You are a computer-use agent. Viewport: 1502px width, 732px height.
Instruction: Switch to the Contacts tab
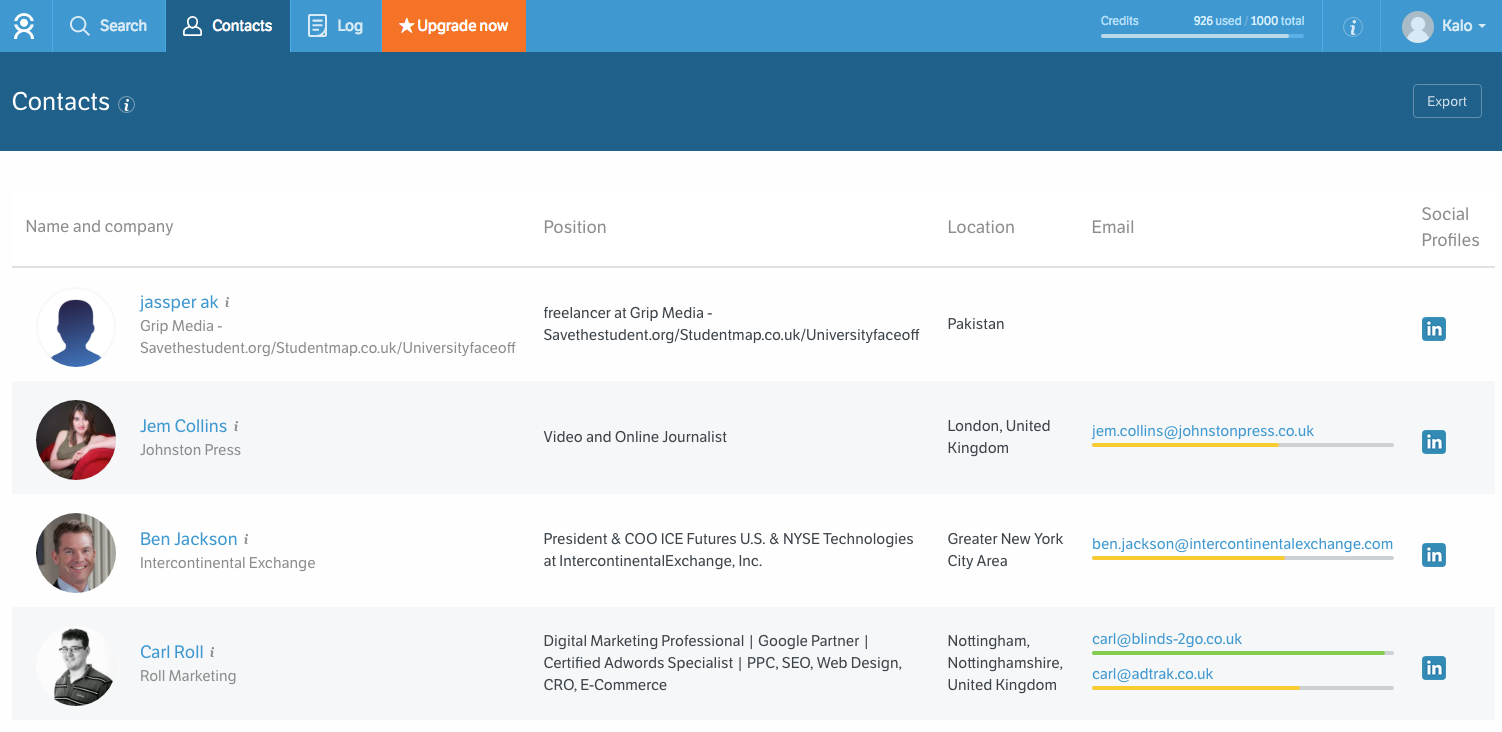tap(228, 26)
